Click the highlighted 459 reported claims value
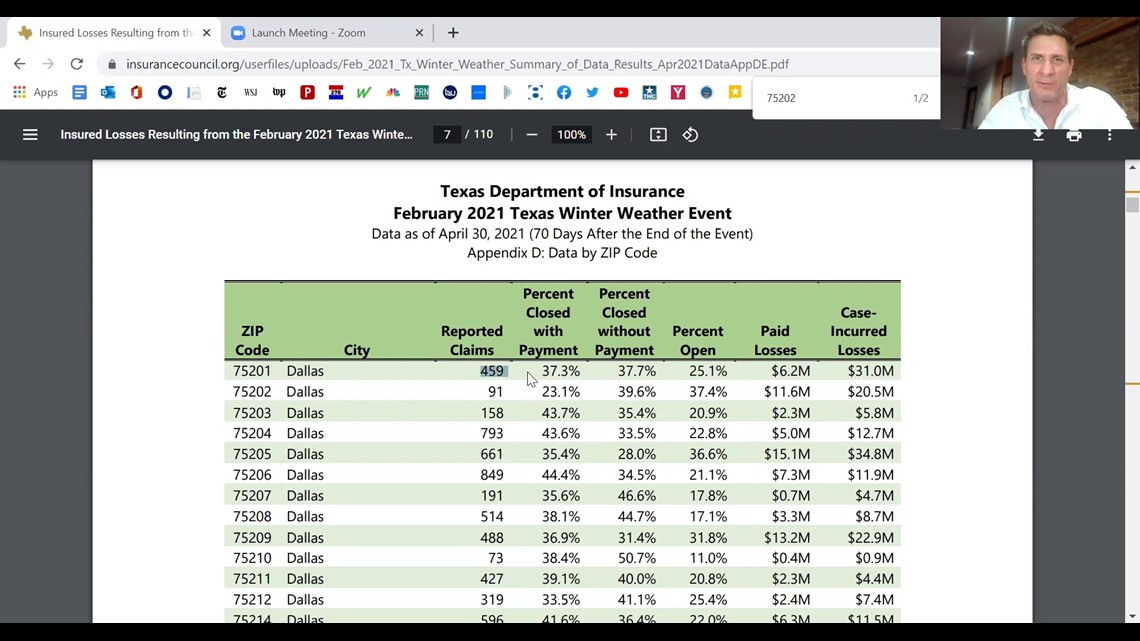 click(492, 371)
